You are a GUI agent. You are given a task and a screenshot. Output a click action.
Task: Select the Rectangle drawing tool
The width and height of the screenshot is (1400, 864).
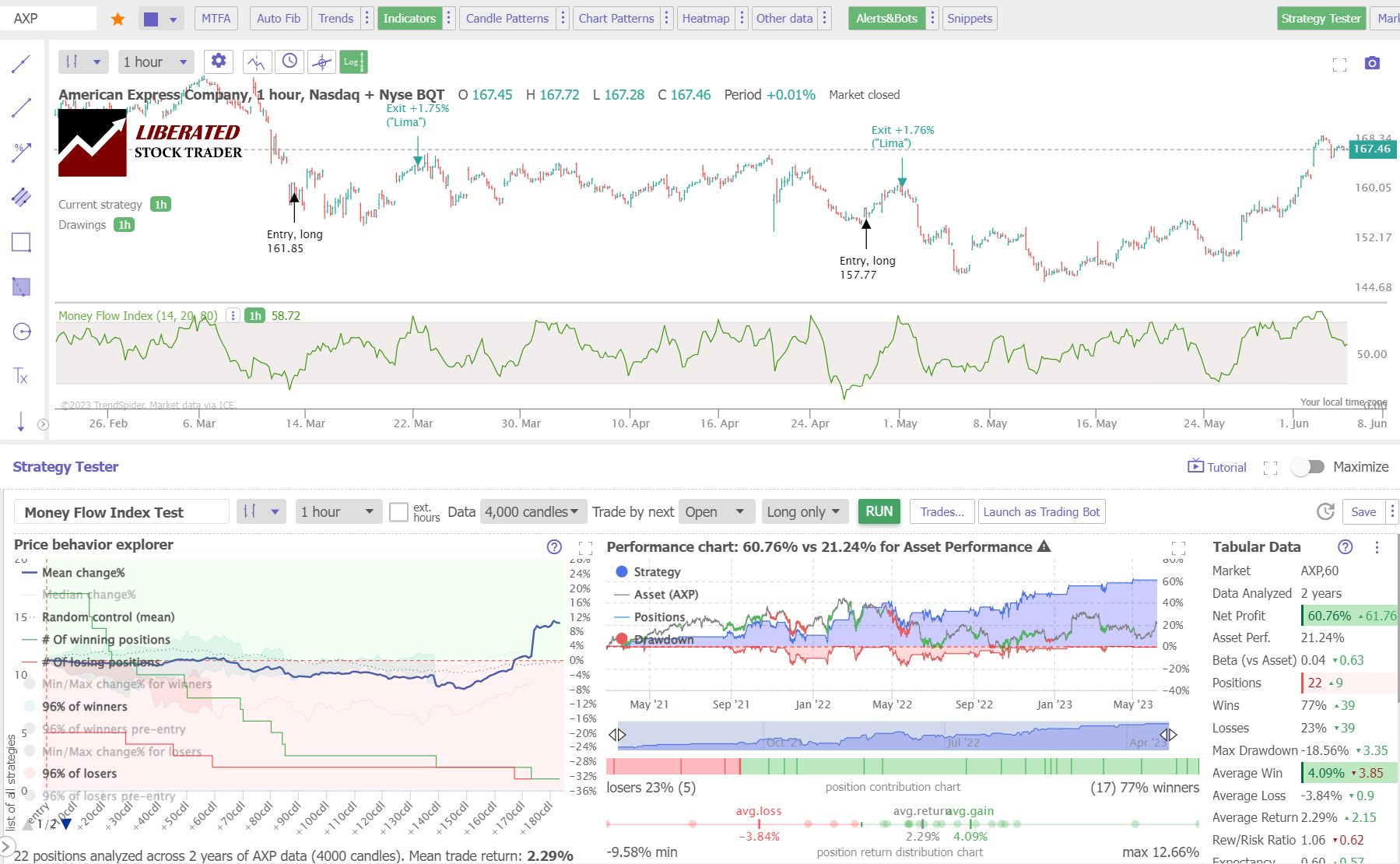[21, 242]
